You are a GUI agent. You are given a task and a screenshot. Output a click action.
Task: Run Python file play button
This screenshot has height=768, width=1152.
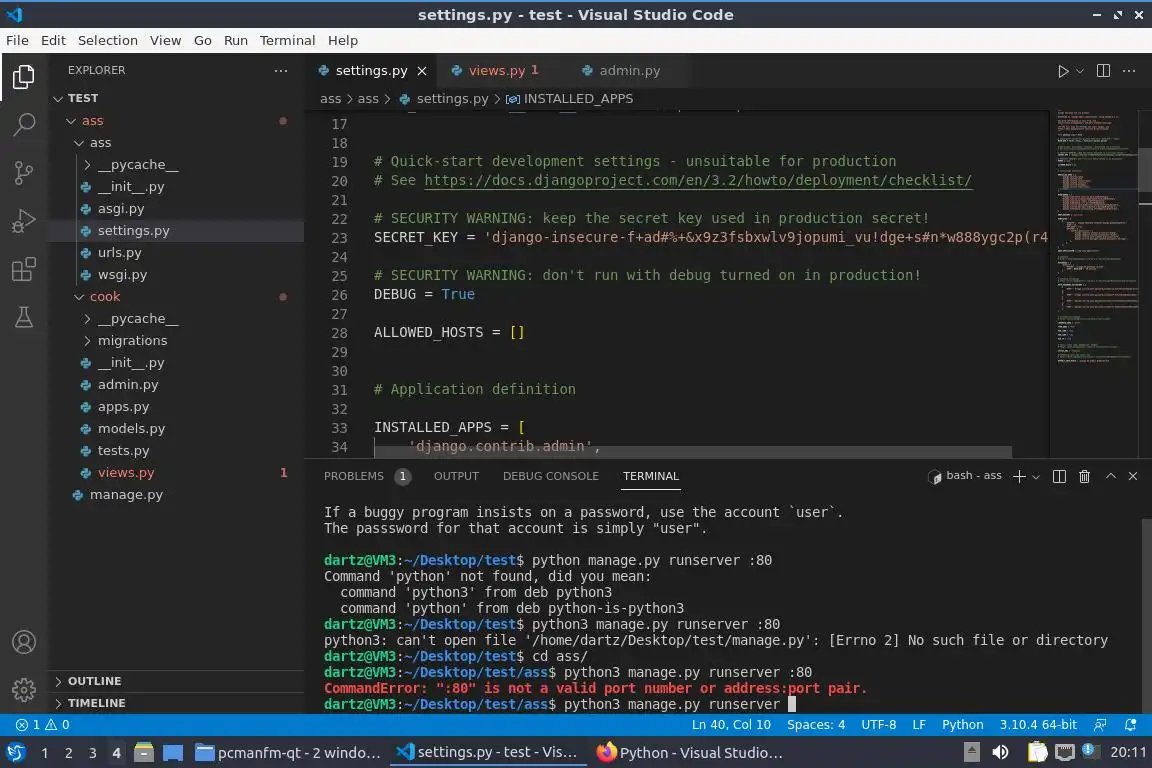[x=1062, y=71]
